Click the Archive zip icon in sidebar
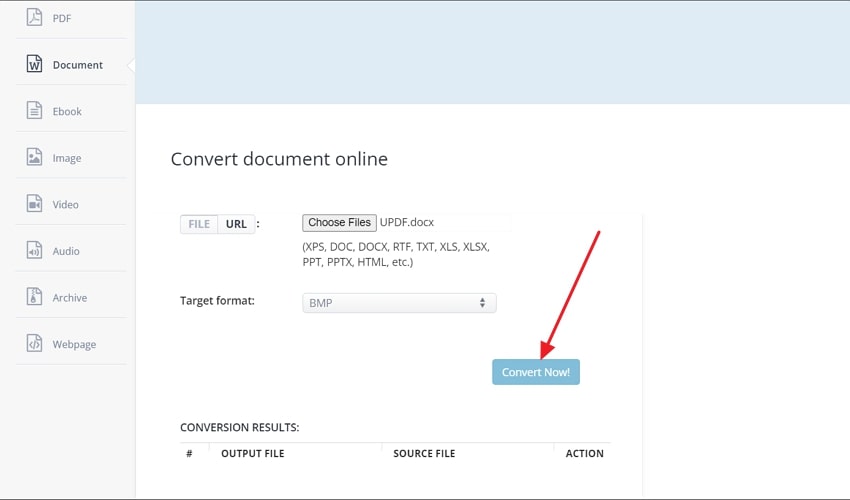Screen dimensions: 850x500 34,297
